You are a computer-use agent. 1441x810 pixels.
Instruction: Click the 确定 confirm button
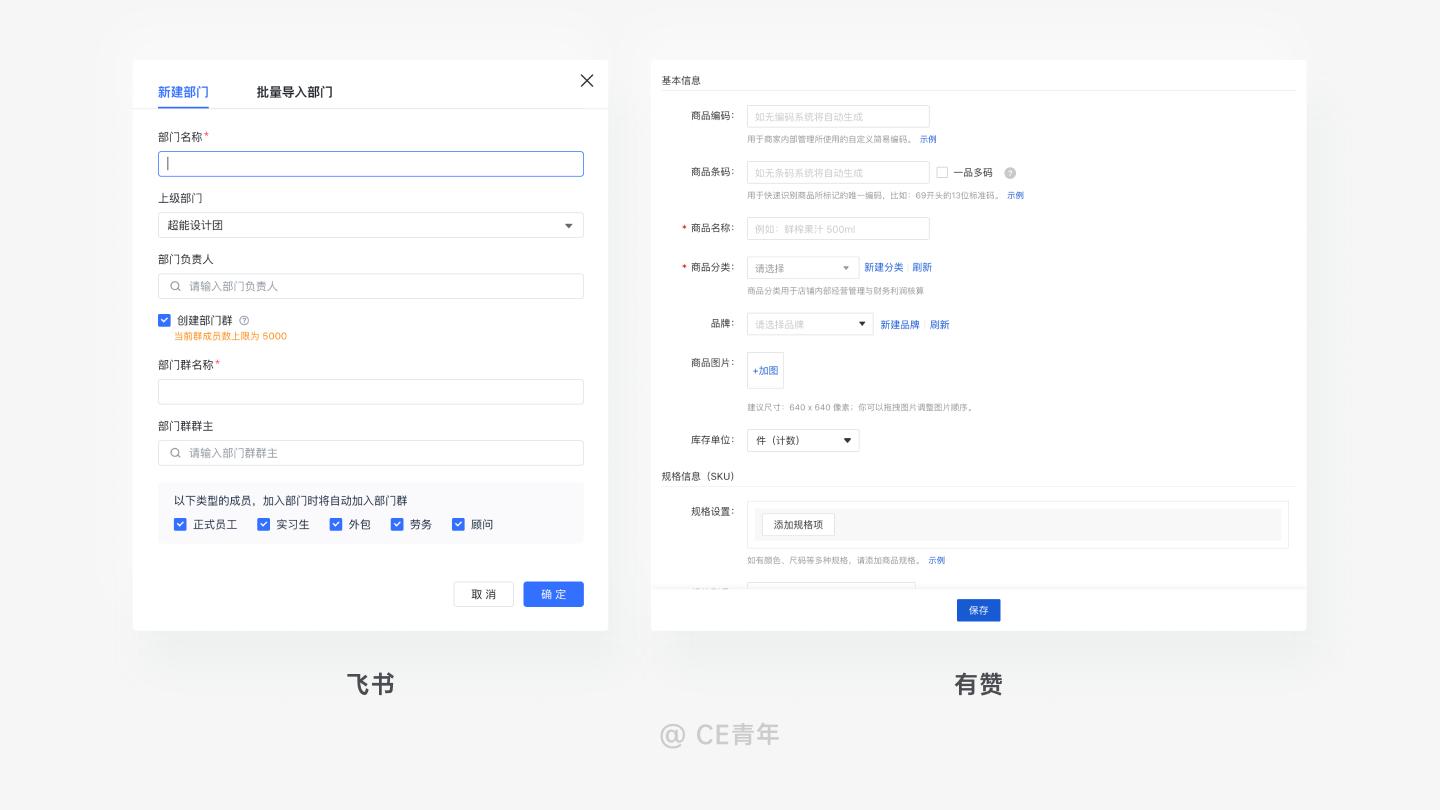[x=553, y=594]
